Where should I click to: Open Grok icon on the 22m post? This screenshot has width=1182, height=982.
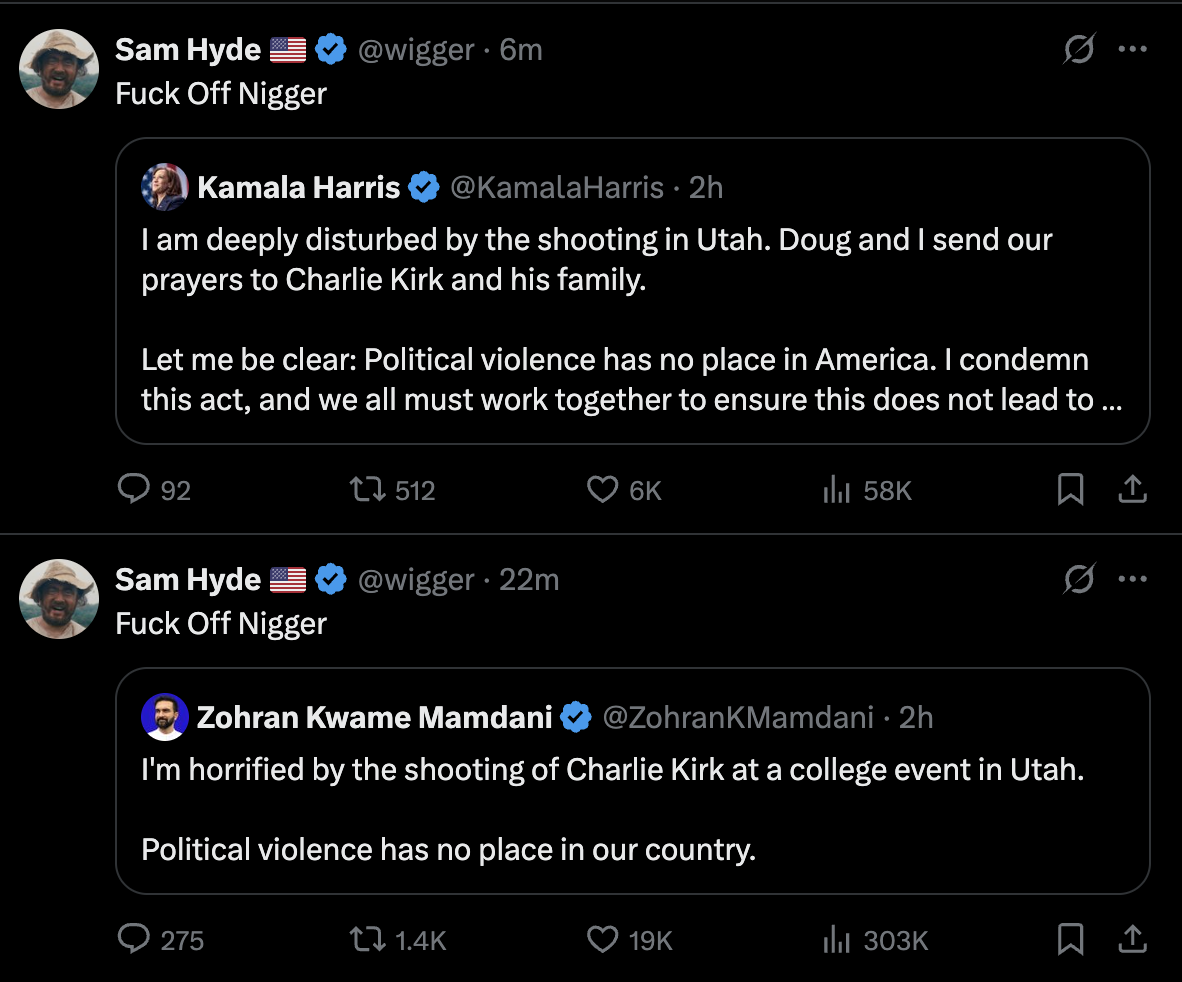(x=1078, y=579)
